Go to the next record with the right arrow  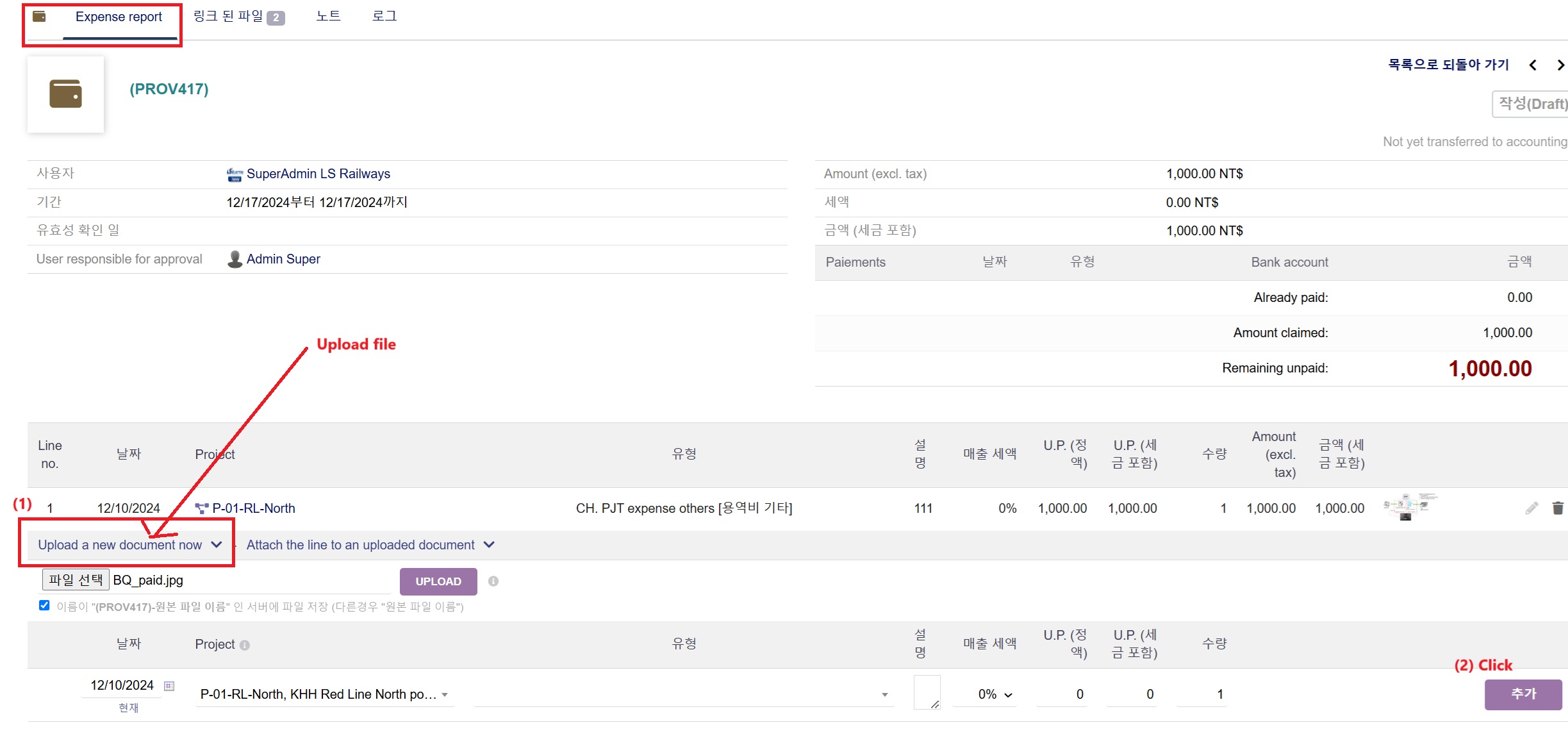pyautogui.click(x=1560, y=65)
